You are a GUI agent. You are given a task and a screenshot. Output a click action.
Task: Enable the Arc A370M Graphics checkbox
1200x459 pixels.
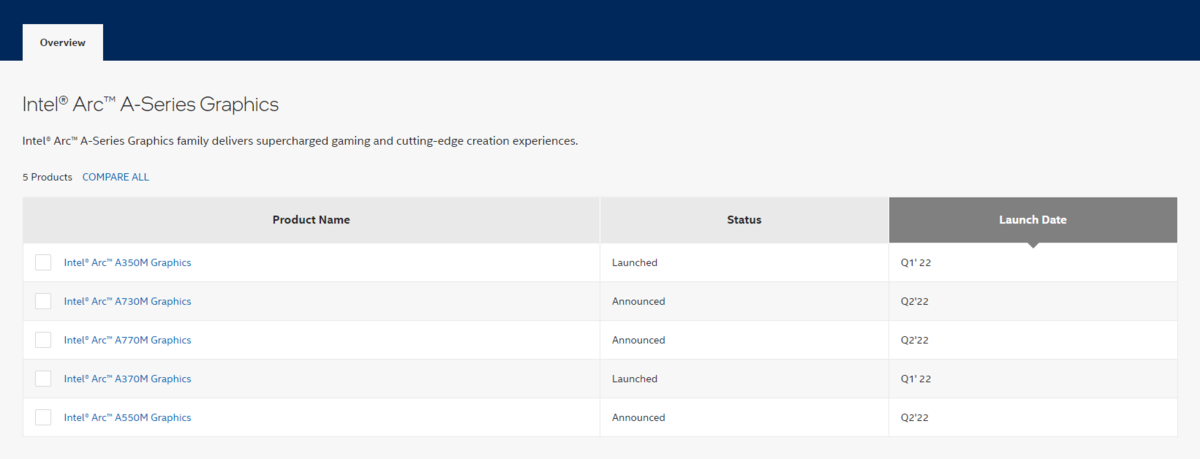tap(43, 379)
